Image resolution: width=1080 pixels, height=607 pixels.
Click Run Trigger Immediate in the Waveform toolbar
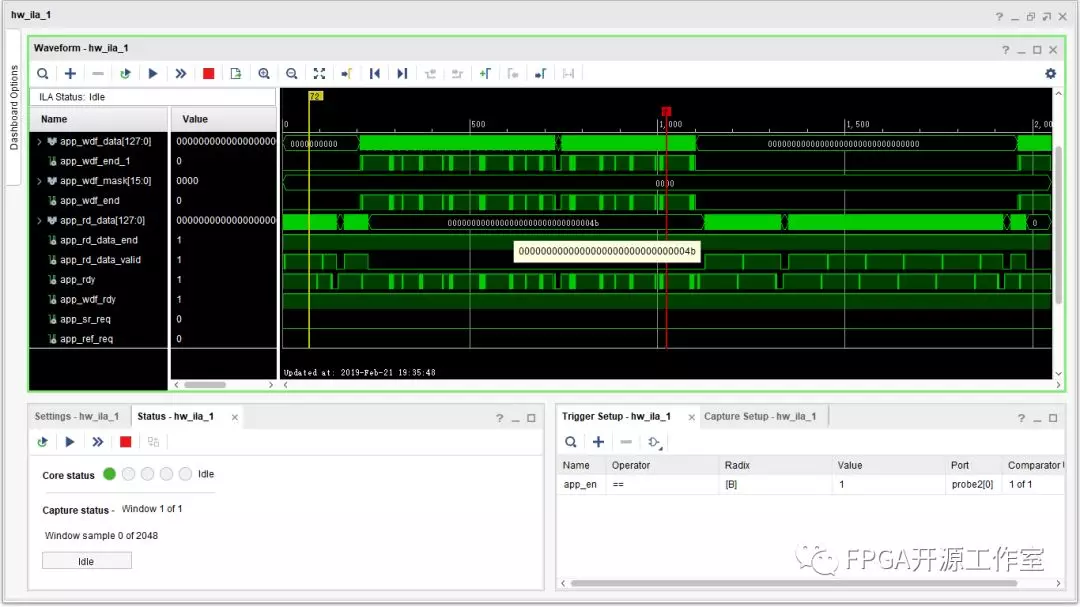point(180,73)
